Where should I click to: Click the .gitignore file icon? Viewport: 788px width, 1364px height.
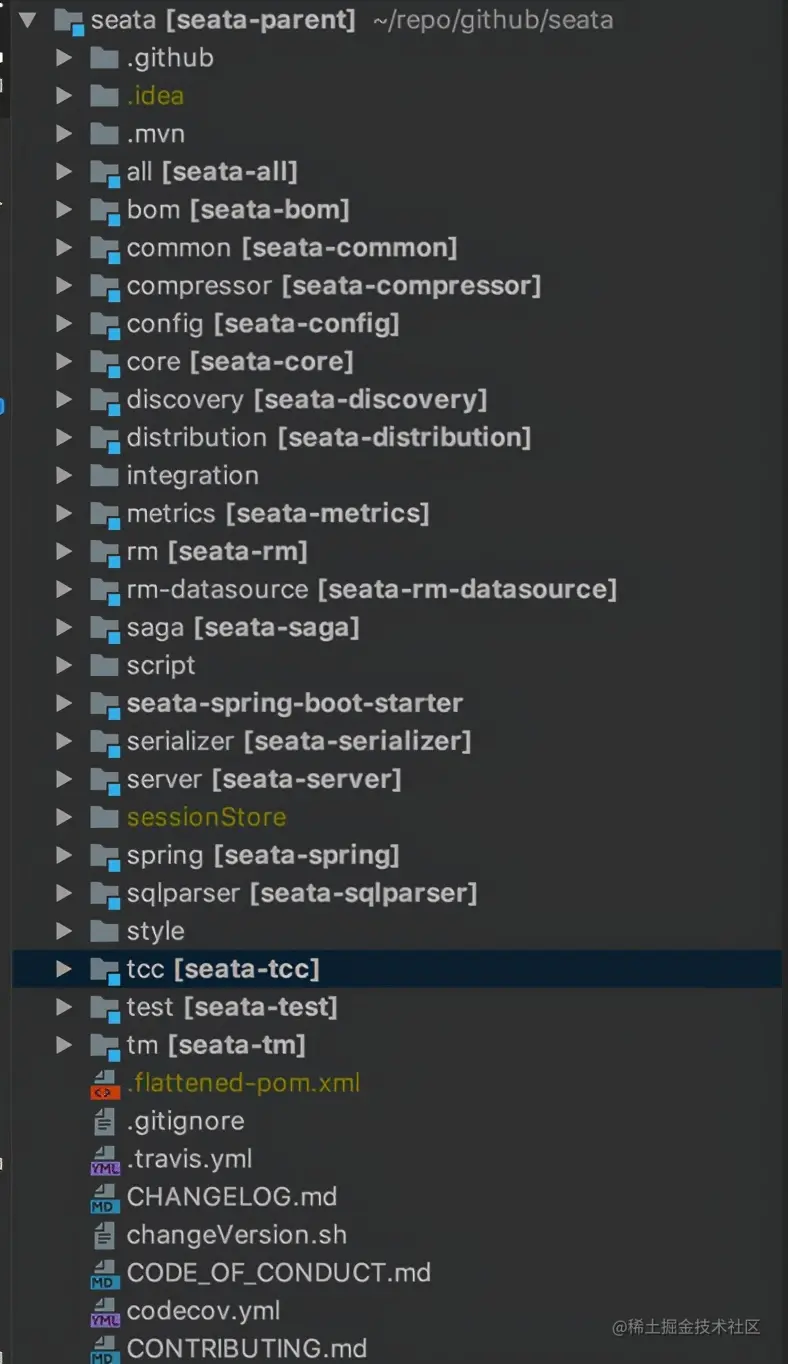pos(104,1121)
